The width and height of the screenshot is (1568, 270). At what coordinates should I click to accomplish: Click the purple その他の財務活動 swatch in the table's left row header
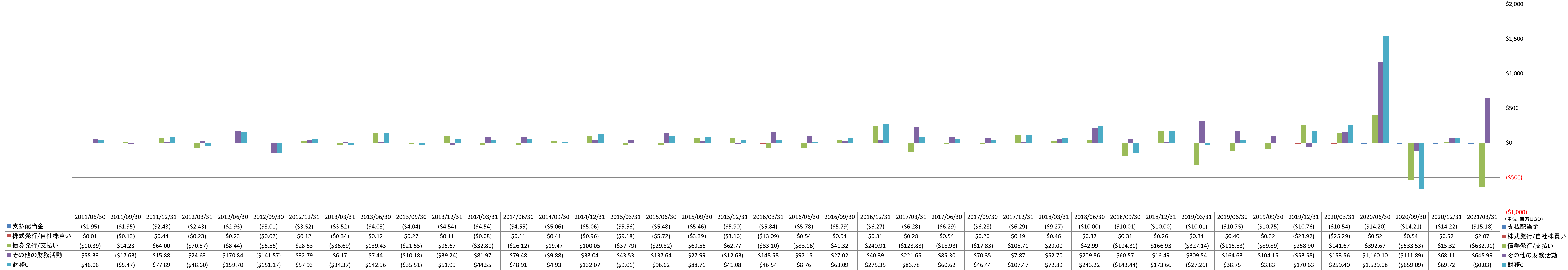[9, 255]
